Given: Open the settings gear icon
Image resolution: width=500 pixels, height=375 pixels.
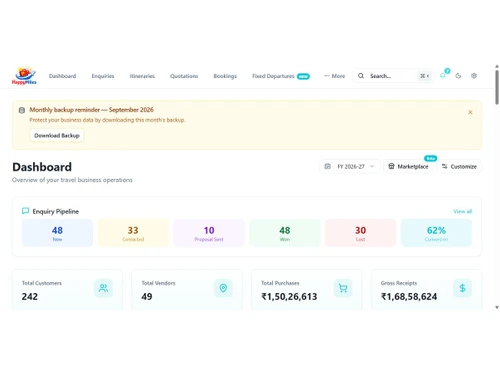Looking at the screenshot, I should [x=474, y=76].
